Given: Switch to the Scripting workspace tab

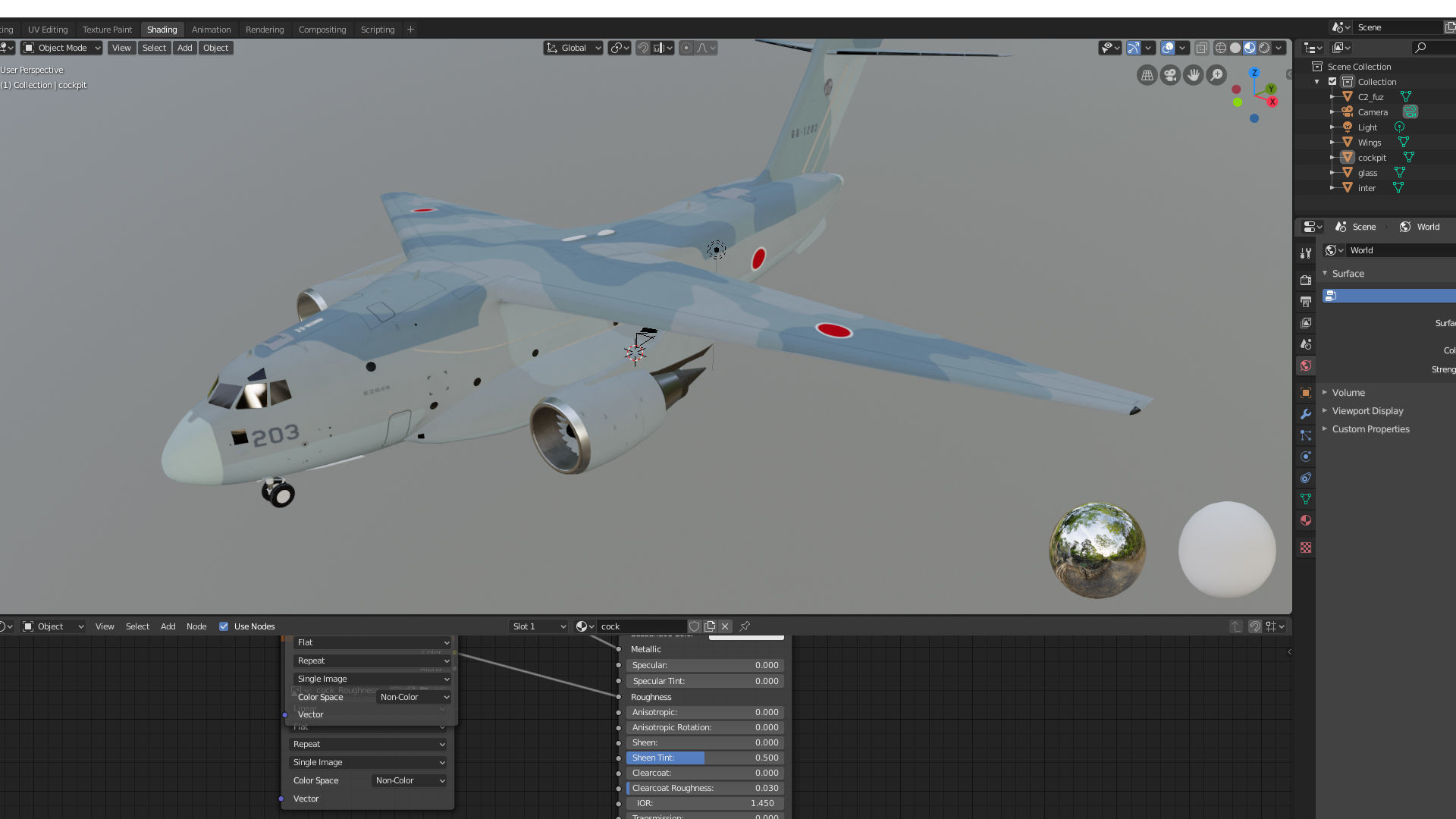Looking at the screenshot, I should pyautogui.click(x=378, y=30).
